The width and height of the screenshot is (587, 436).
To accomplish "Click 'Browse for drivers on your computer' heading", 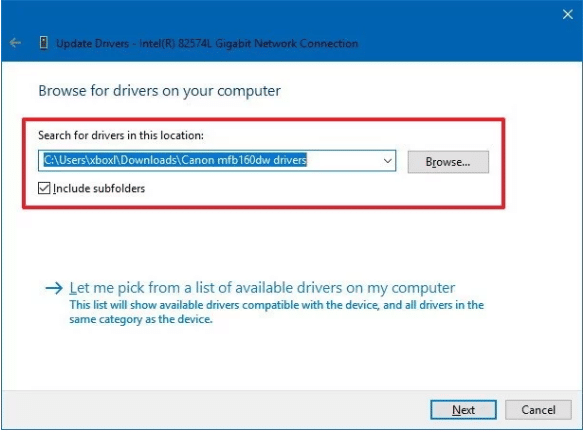I will click(159, 91).
